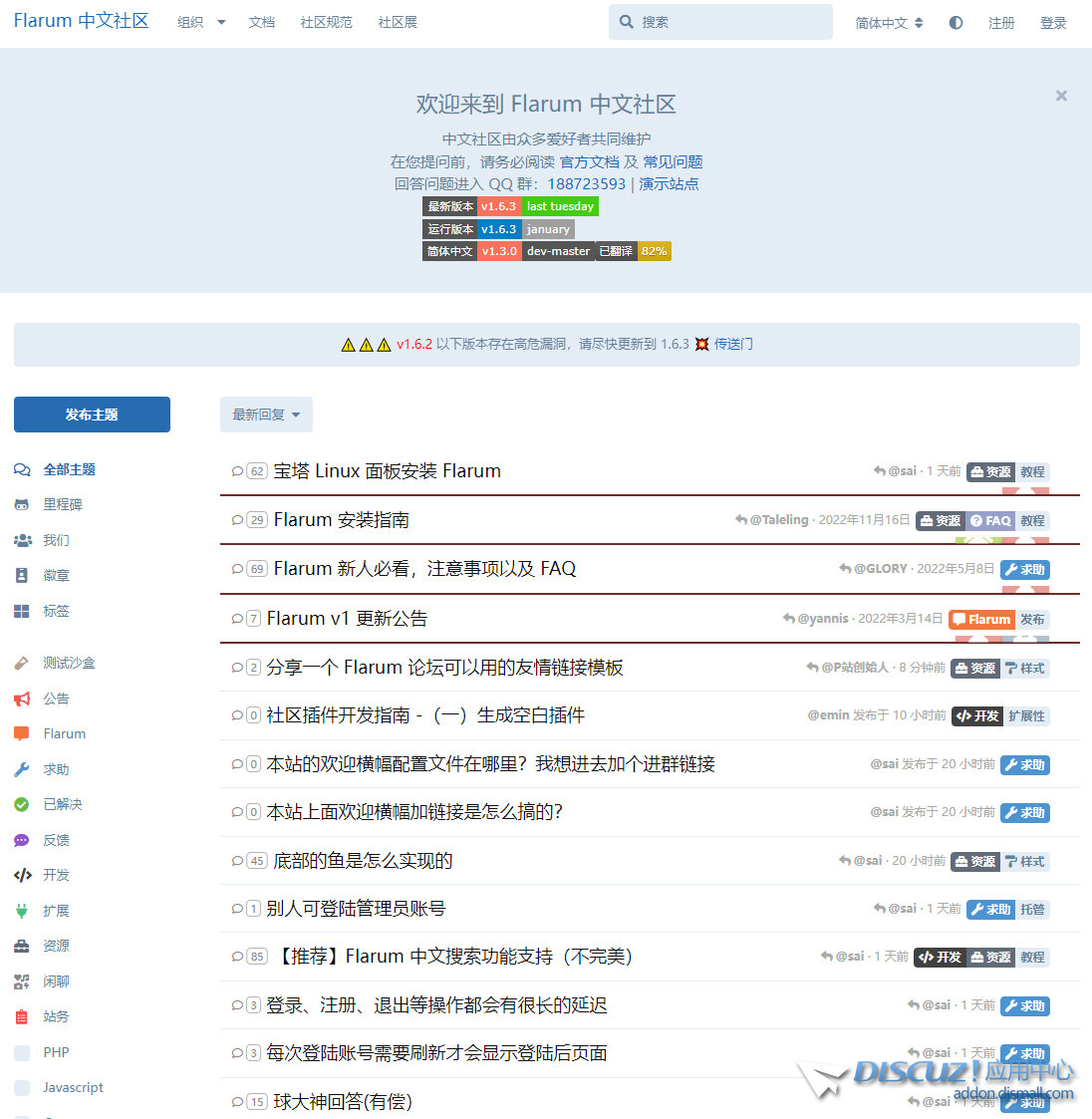Viewport: 1092px width, 1119px height.
Task: Open 公告 megaphone icon
Action: [22, 699]
